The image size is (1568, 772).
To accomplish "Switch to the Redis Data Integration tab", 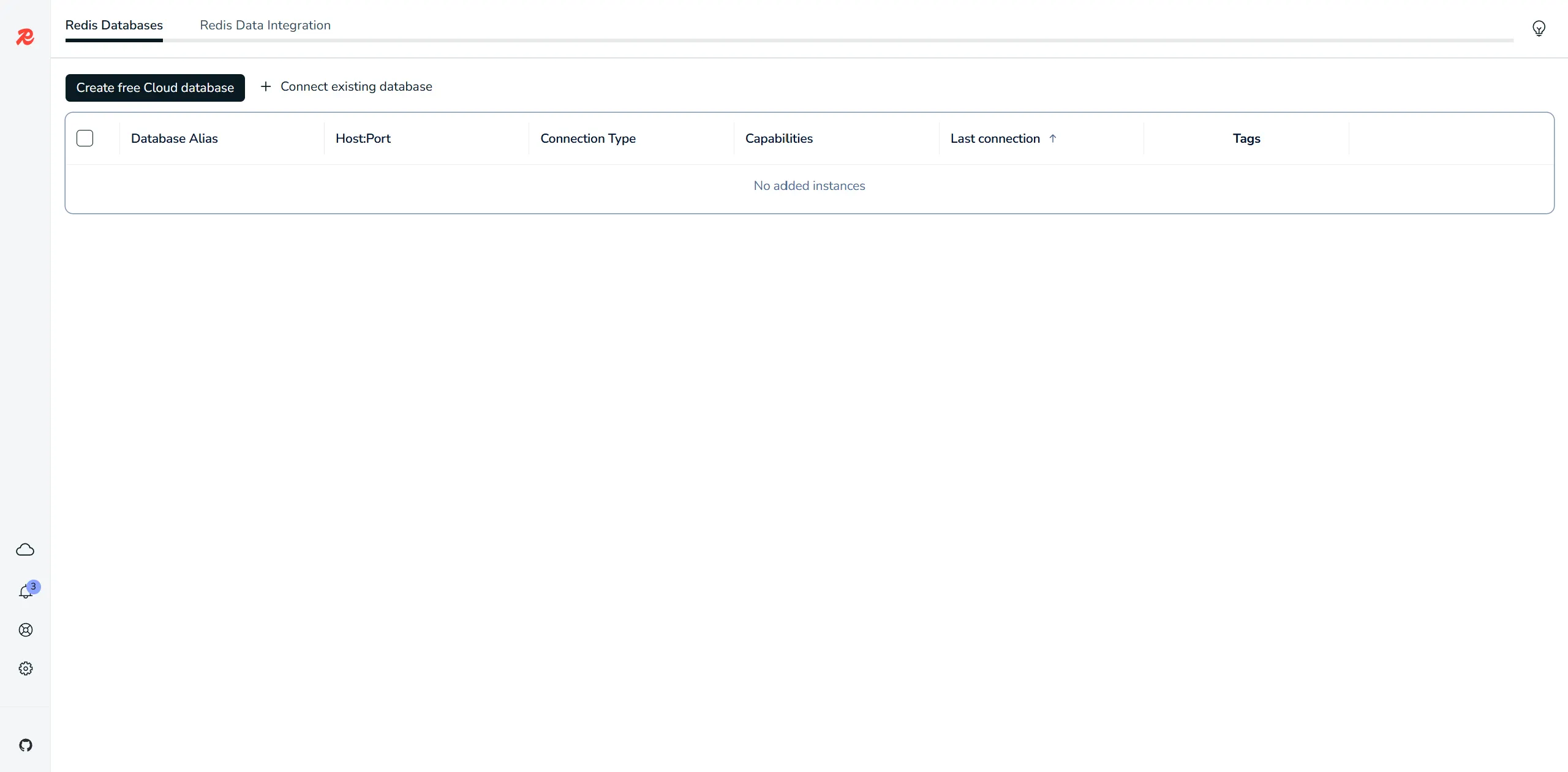I will 265,25.
